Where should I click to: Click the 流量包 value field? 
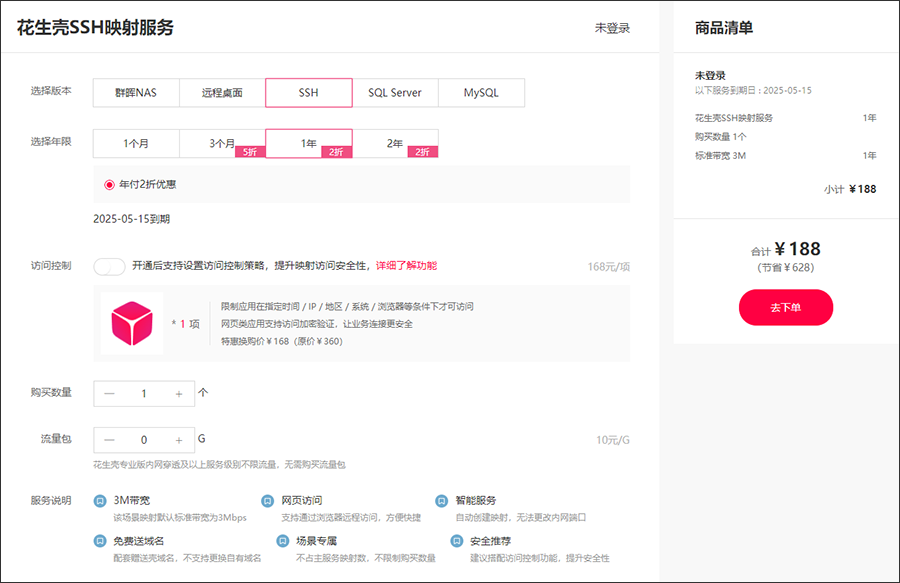144,440
